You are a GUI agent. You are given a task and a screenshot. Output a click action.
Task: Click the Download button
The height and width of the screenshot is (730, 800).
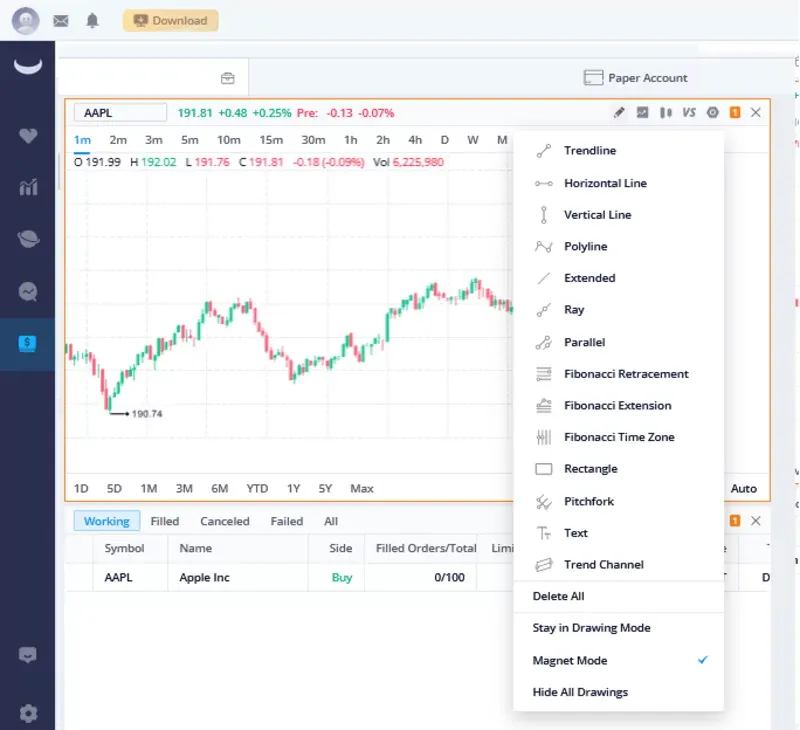(x=170, y=21)
